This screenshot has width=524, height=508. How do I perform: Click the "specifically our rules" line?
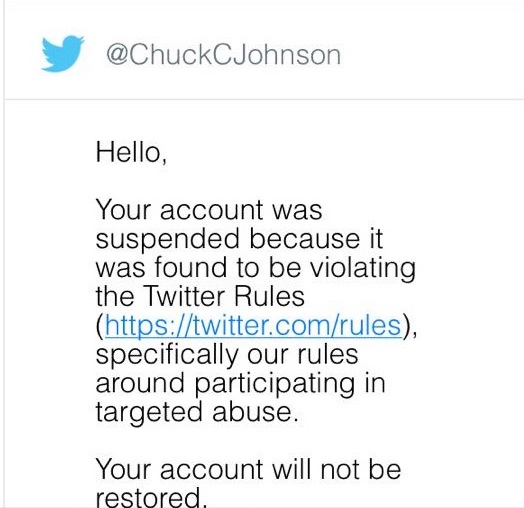[x=227, y=356]
